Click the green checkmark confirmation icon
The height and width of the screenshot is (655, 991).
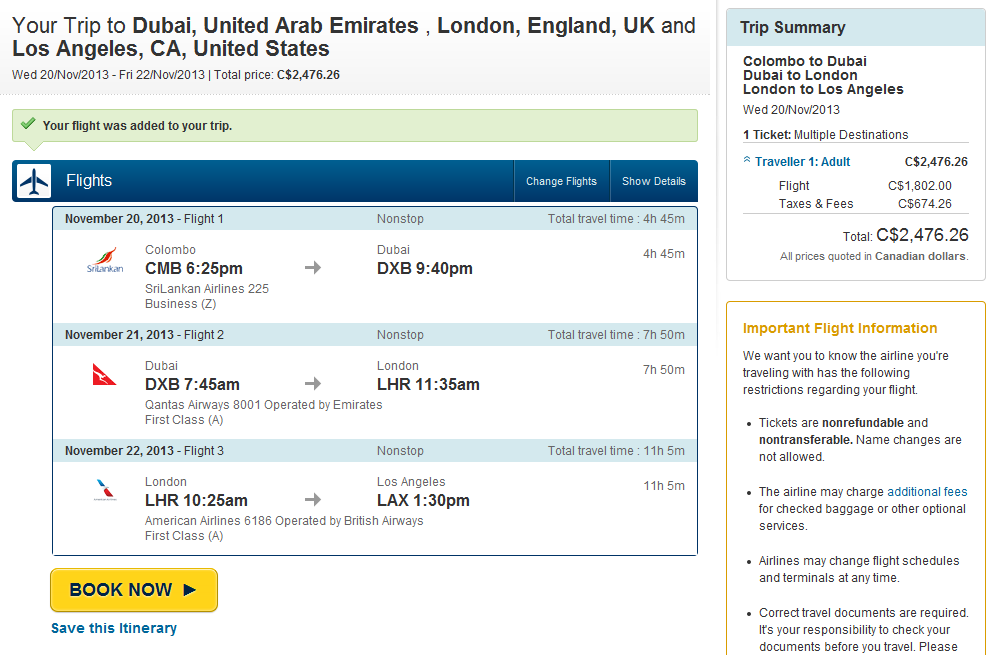pyautogui.click(x=27, y=125)
